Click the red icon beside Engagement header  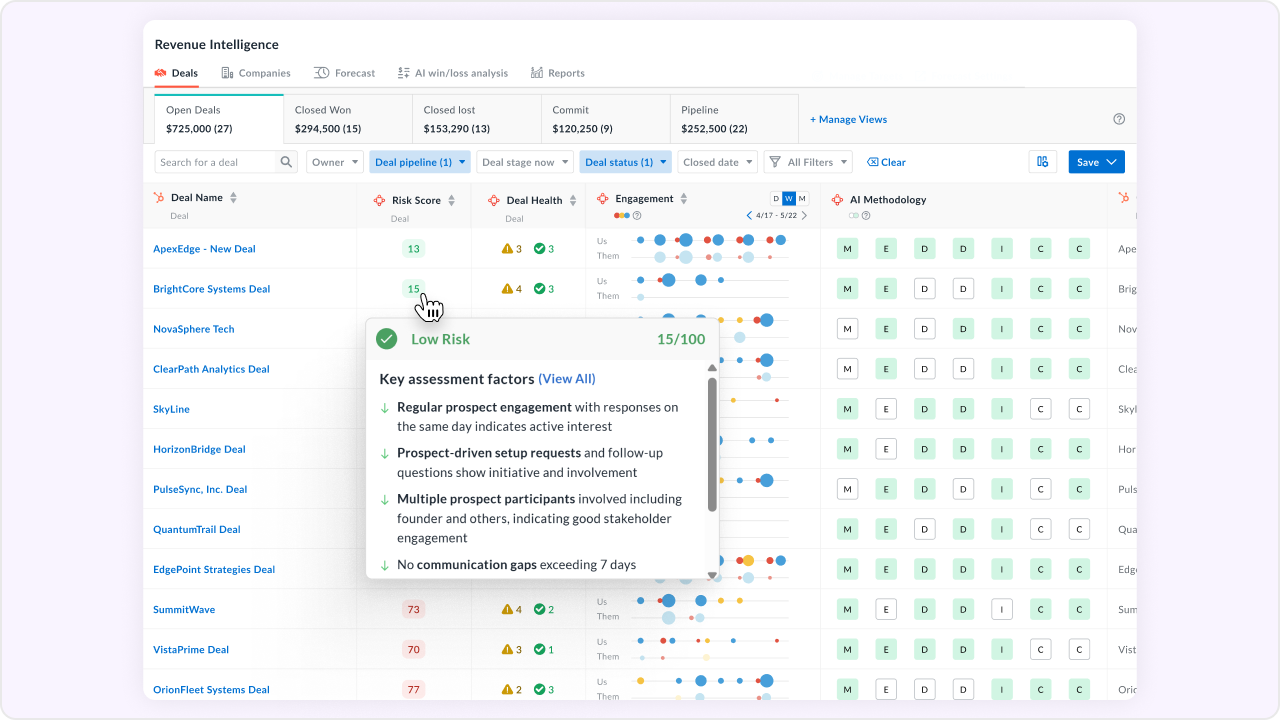pyautogui.click(x=603, y=199)
